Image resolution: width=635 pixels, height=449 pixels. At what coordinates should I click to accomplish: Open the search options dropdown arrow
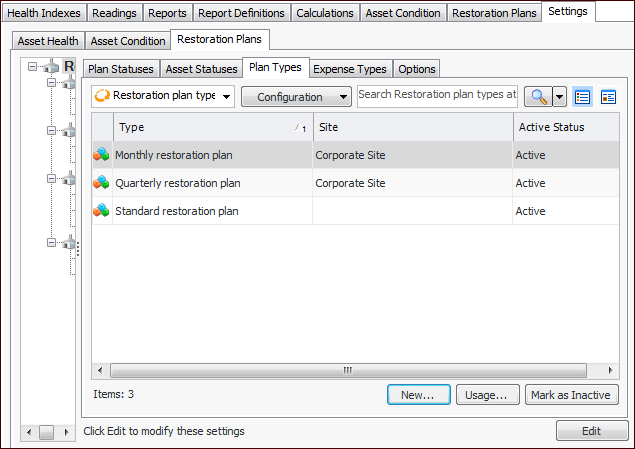click(559, 97)
